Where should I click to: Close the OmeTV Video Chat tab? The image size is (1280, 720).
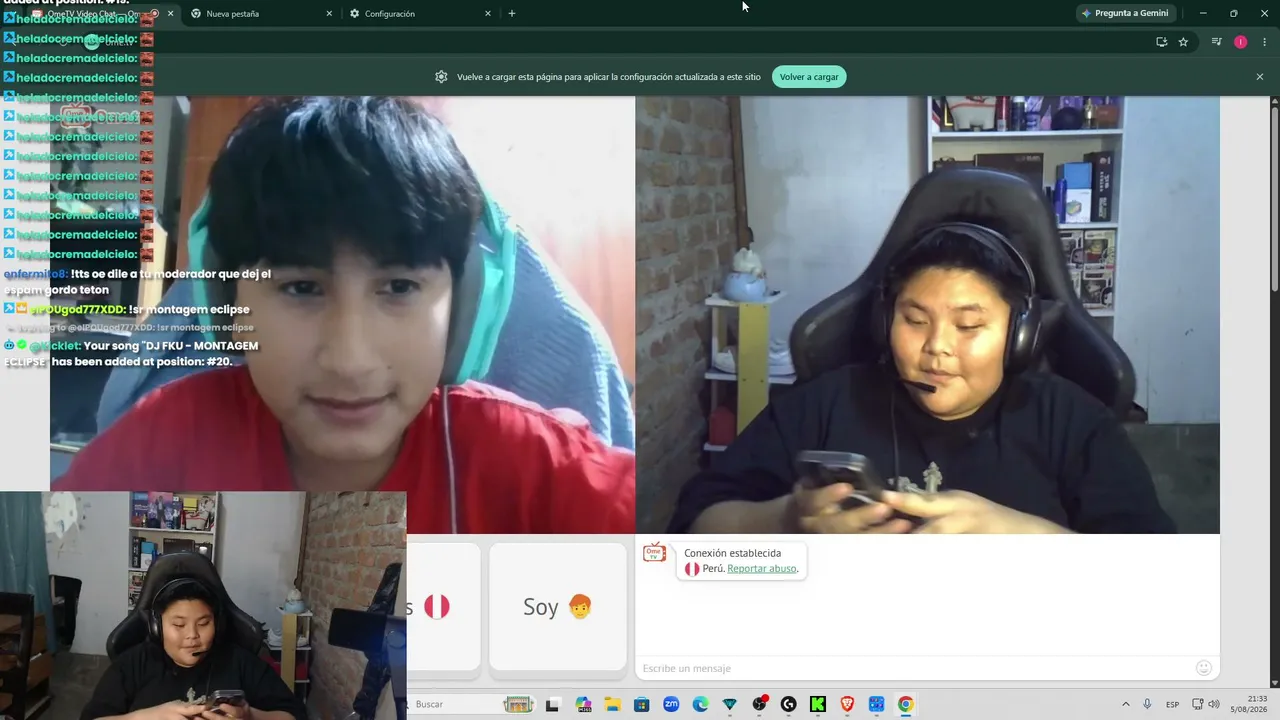tap(170, 13)
